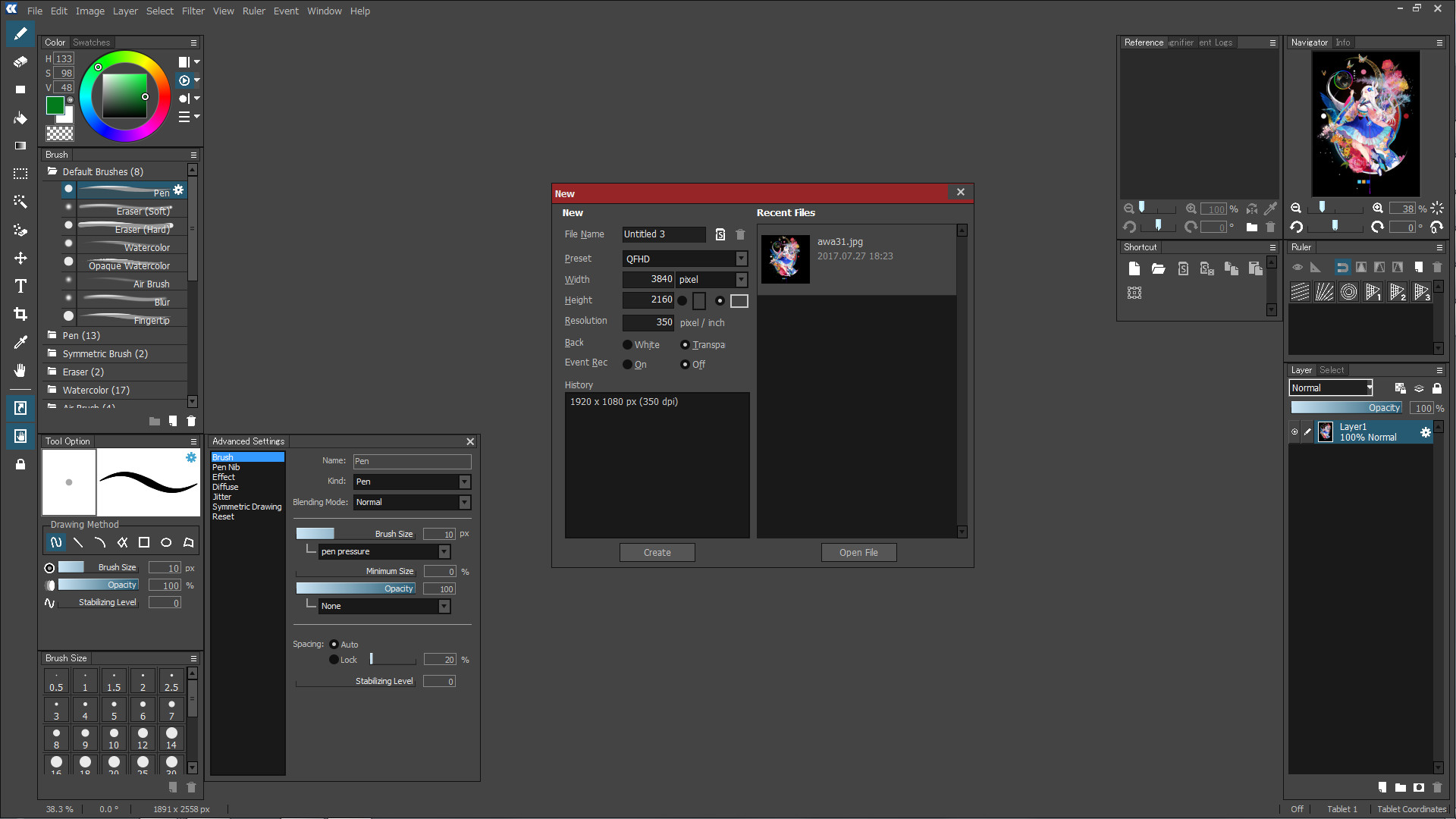Select awa31.jpg recent file thumbnail
Viewport: 1456px width, 819px height.
785,259
